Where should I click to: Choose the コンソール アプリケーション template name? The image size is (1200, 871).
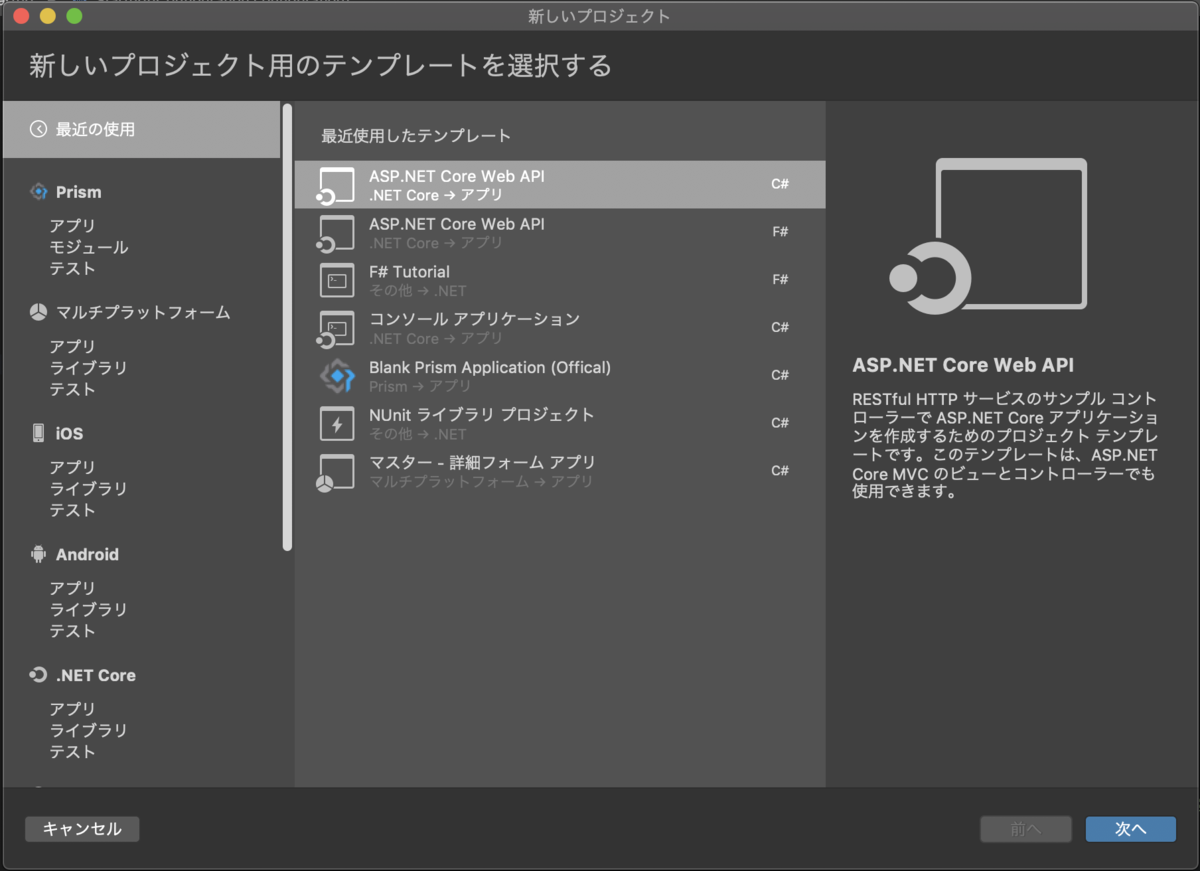click(x=474, y=319)
